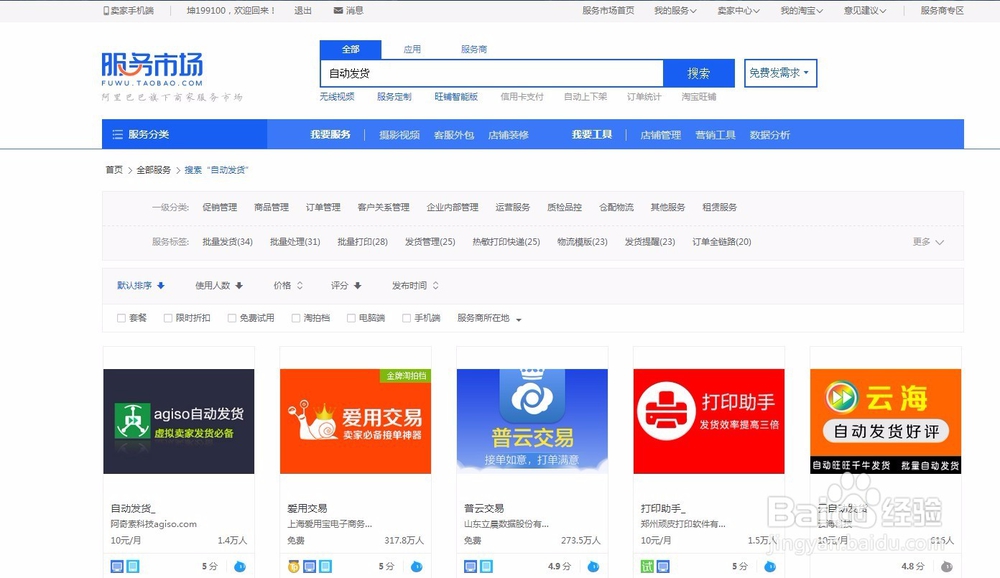Viewport: 1000px width, 578px height.
Task: Expand the 我的淘宝 top menu
Action: (x=801, y=10)
